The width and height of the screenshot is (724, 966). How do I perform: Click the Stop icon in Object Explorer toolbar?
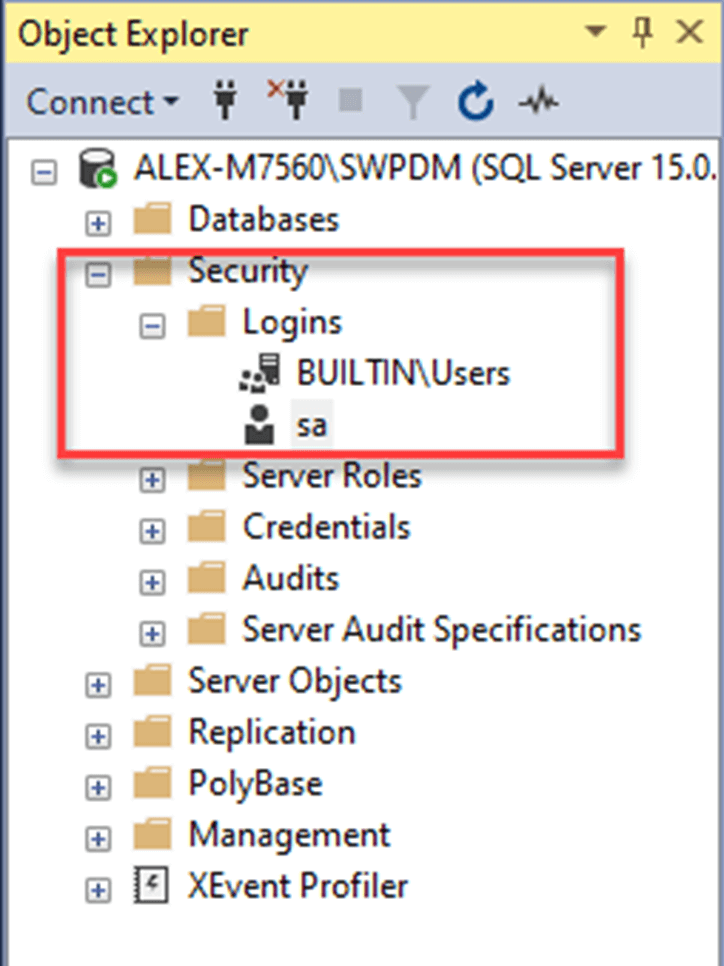pos(349,100)
